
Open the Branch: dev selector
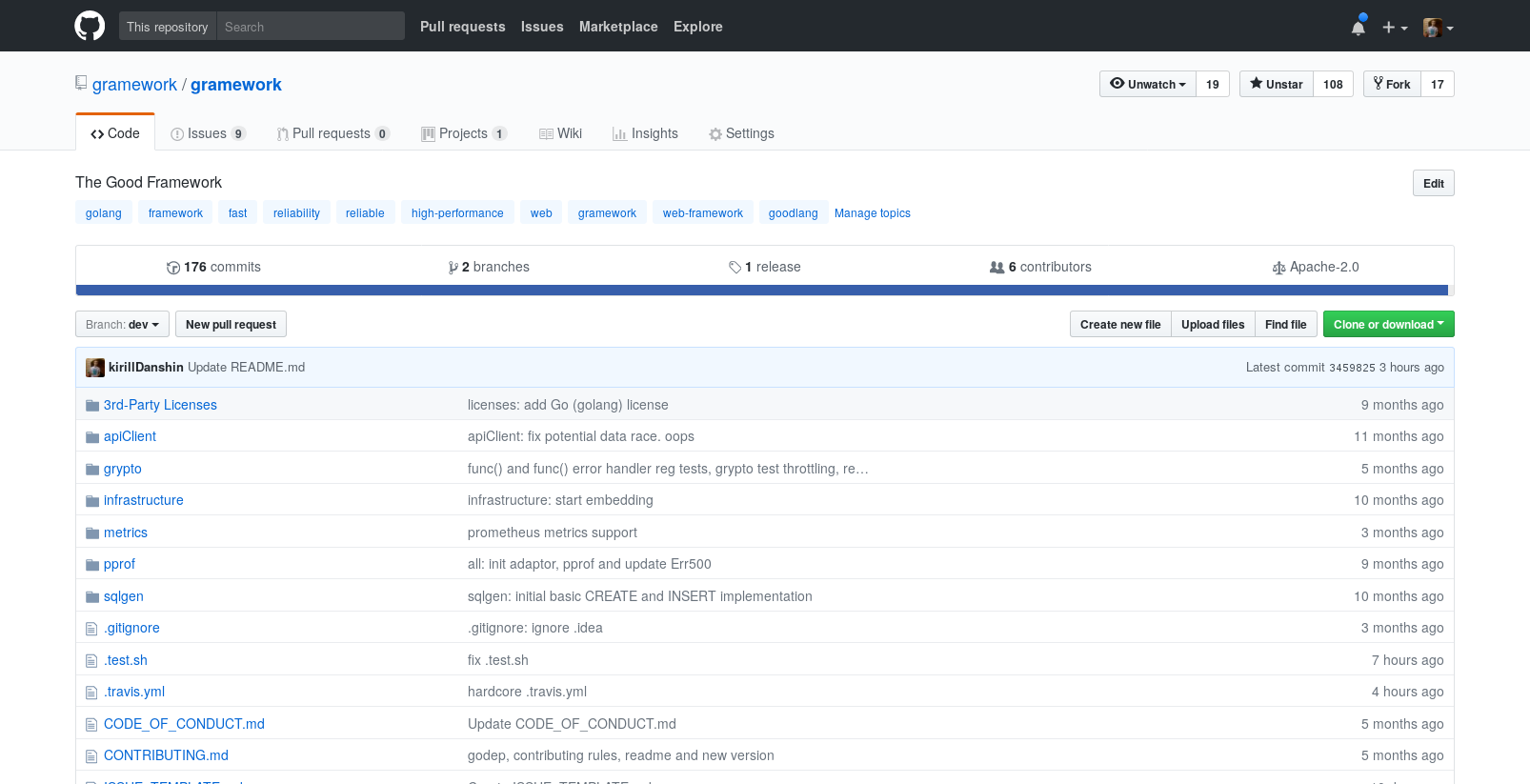[x=122, y=324]
